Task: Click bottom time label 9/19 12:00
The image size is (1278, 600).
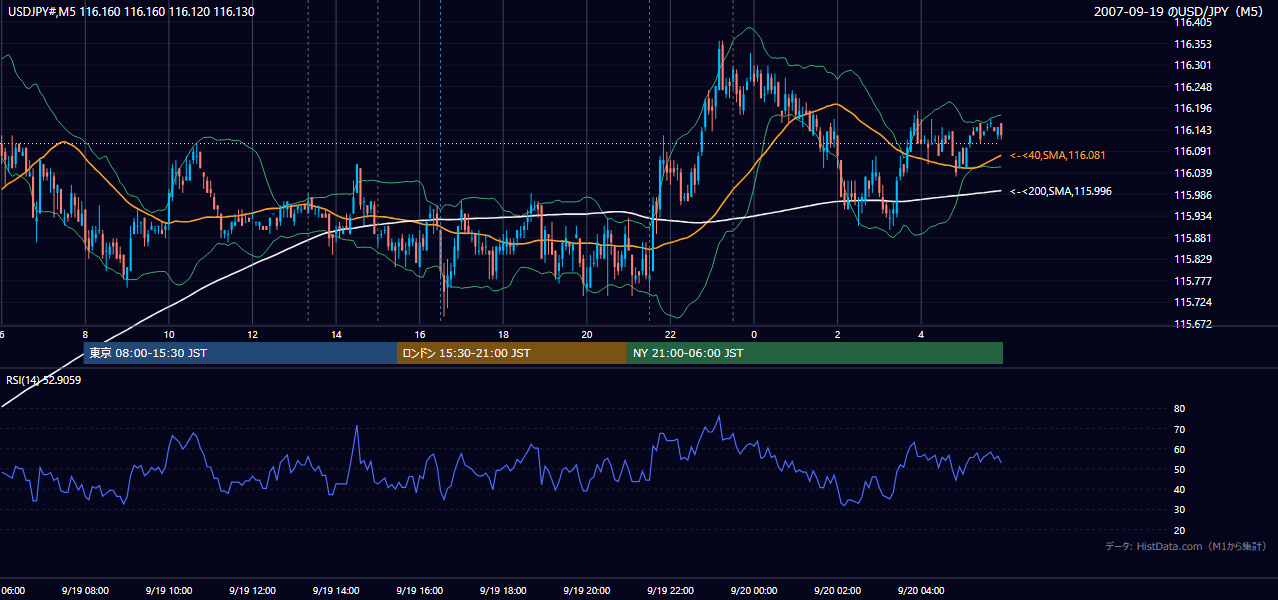Action: point(252,591)
